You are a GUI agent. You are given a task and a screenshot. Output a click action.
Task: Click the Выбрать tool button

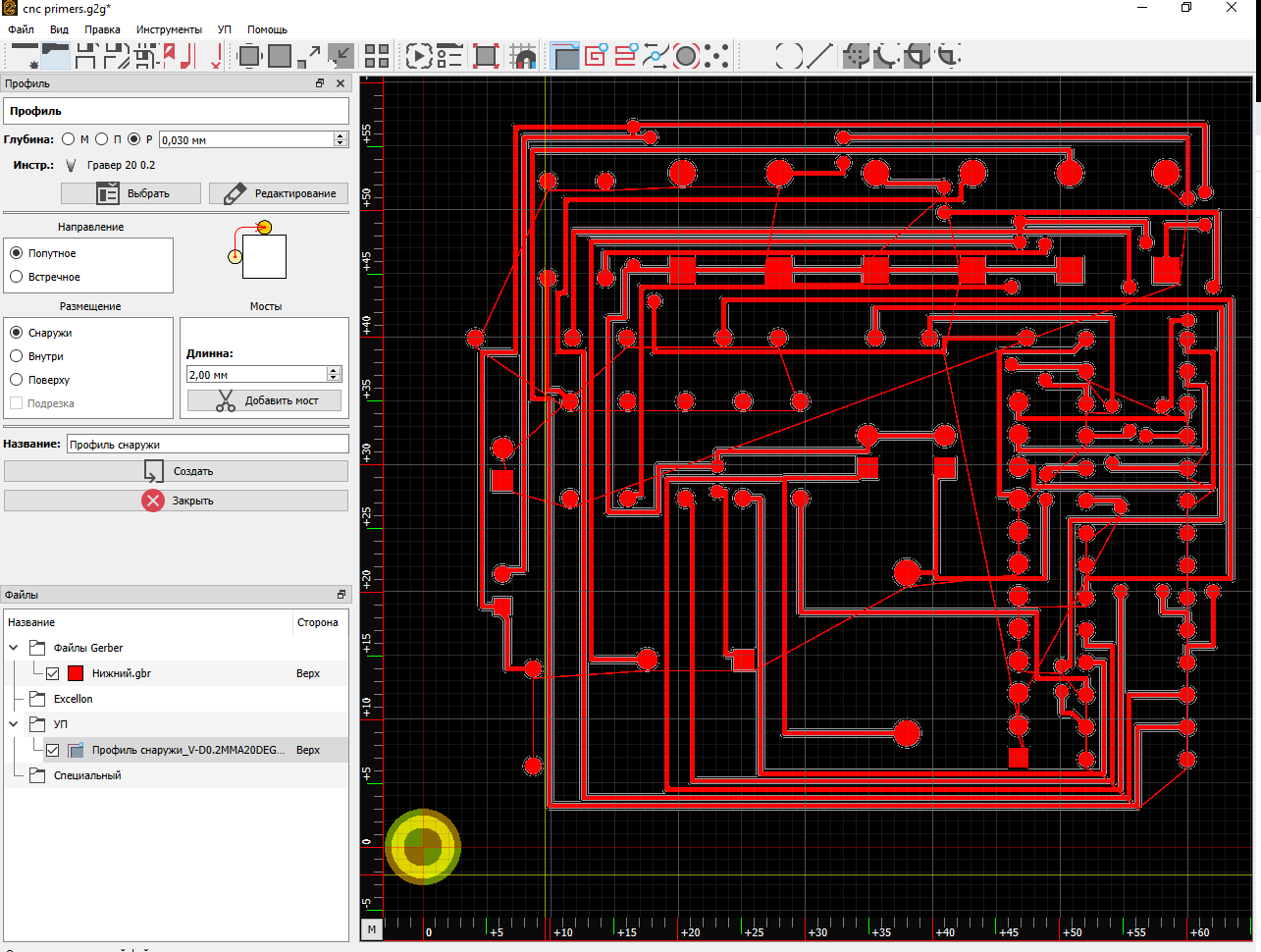click(131, 193)
